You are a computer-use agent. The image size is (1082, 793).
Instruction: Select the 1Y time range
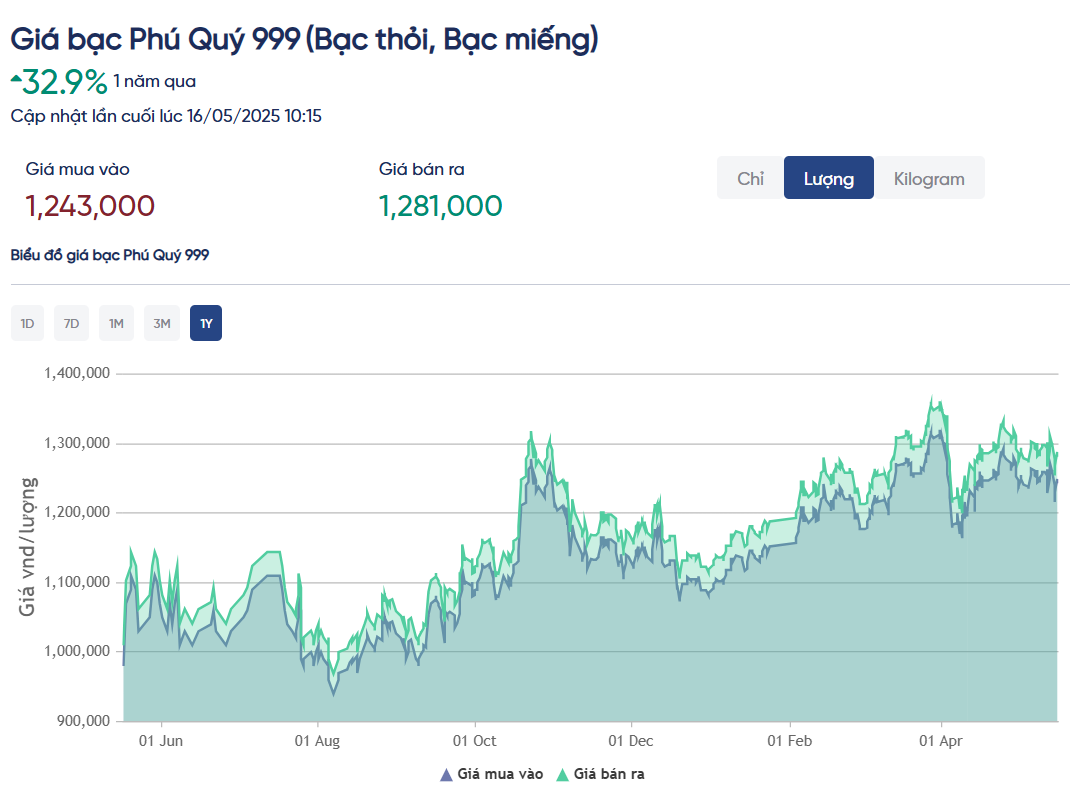tap(206, 323)
